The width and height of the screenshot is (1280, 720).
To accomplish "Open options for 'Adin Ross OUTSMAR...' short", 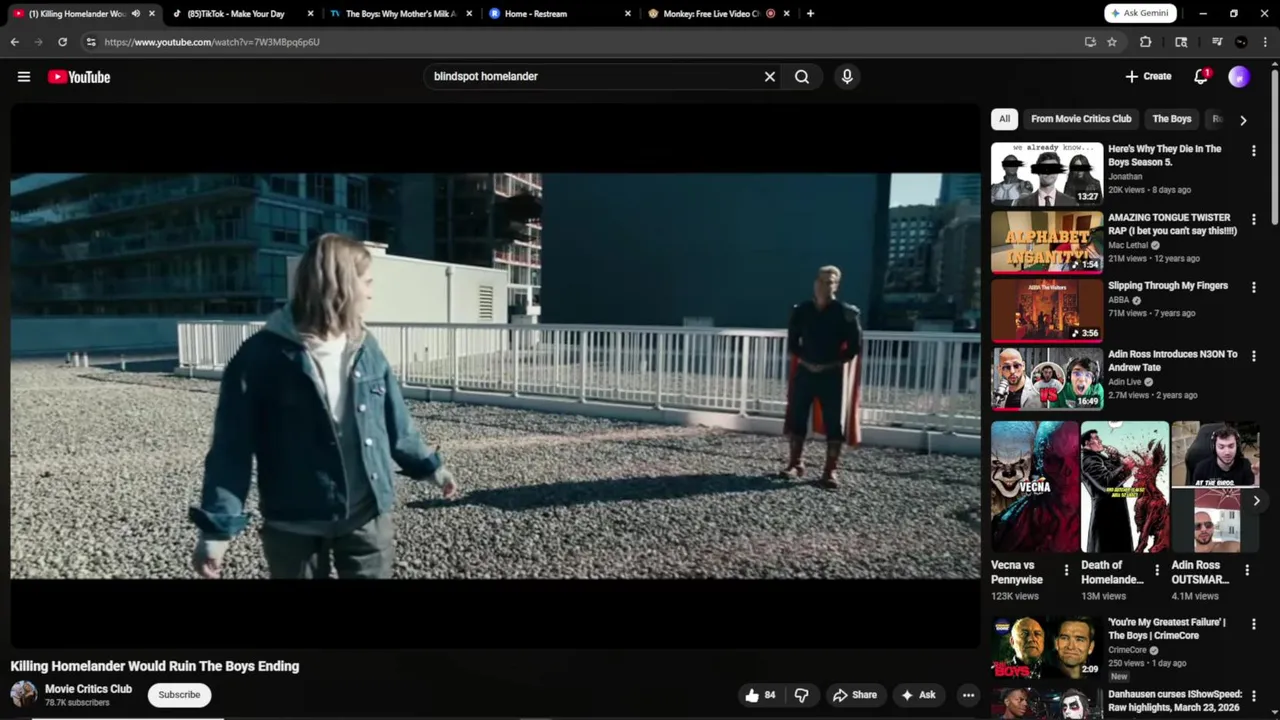I will pos(1247,570).
